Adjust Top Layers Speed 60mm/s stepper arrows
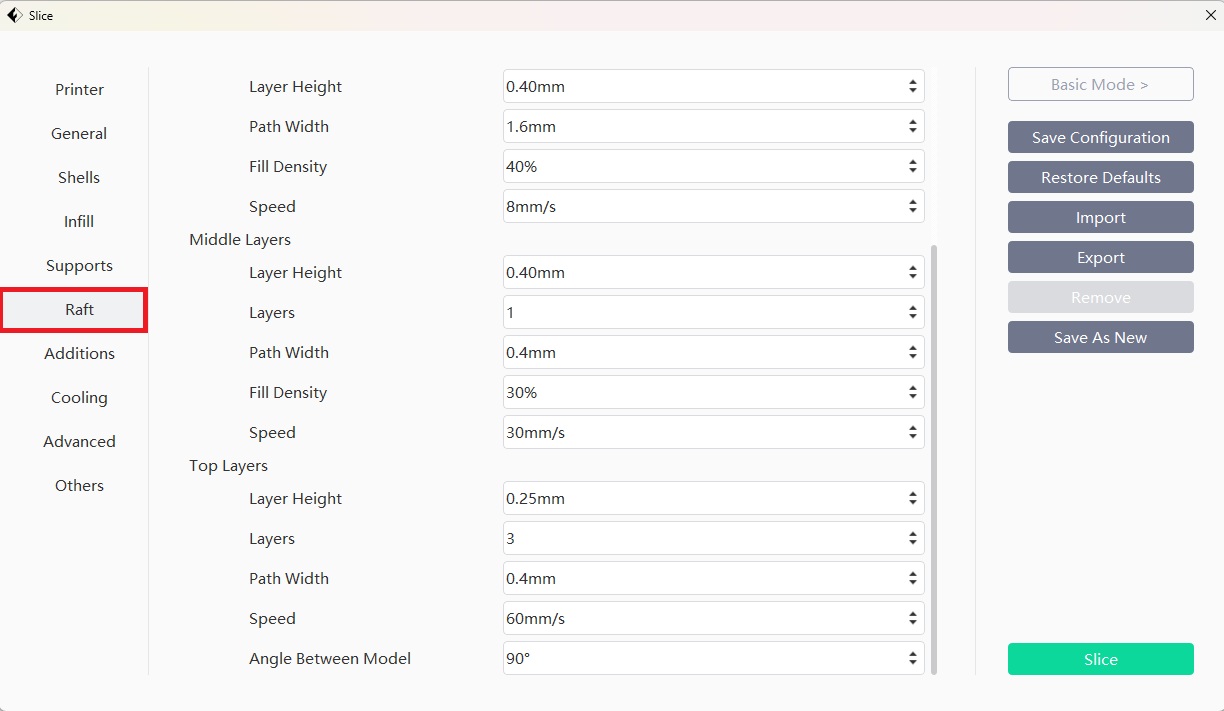 pyautogui.click(x=912, y=619)
